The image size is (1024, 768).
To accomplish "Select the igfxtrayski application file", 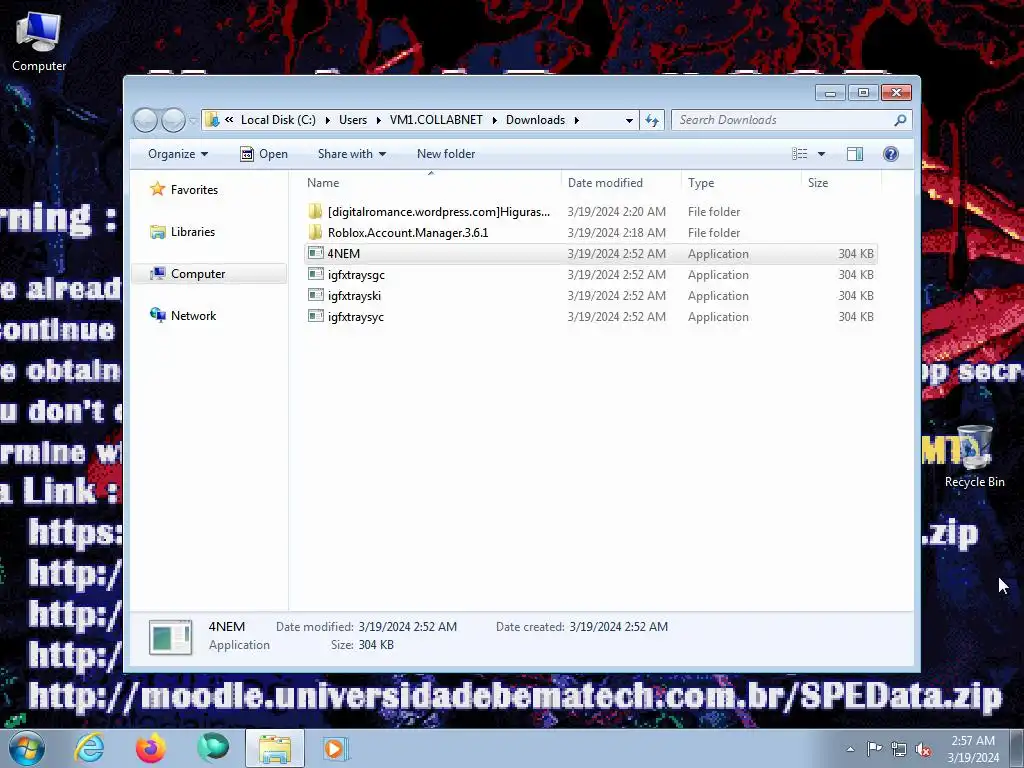I will (590, 295).
